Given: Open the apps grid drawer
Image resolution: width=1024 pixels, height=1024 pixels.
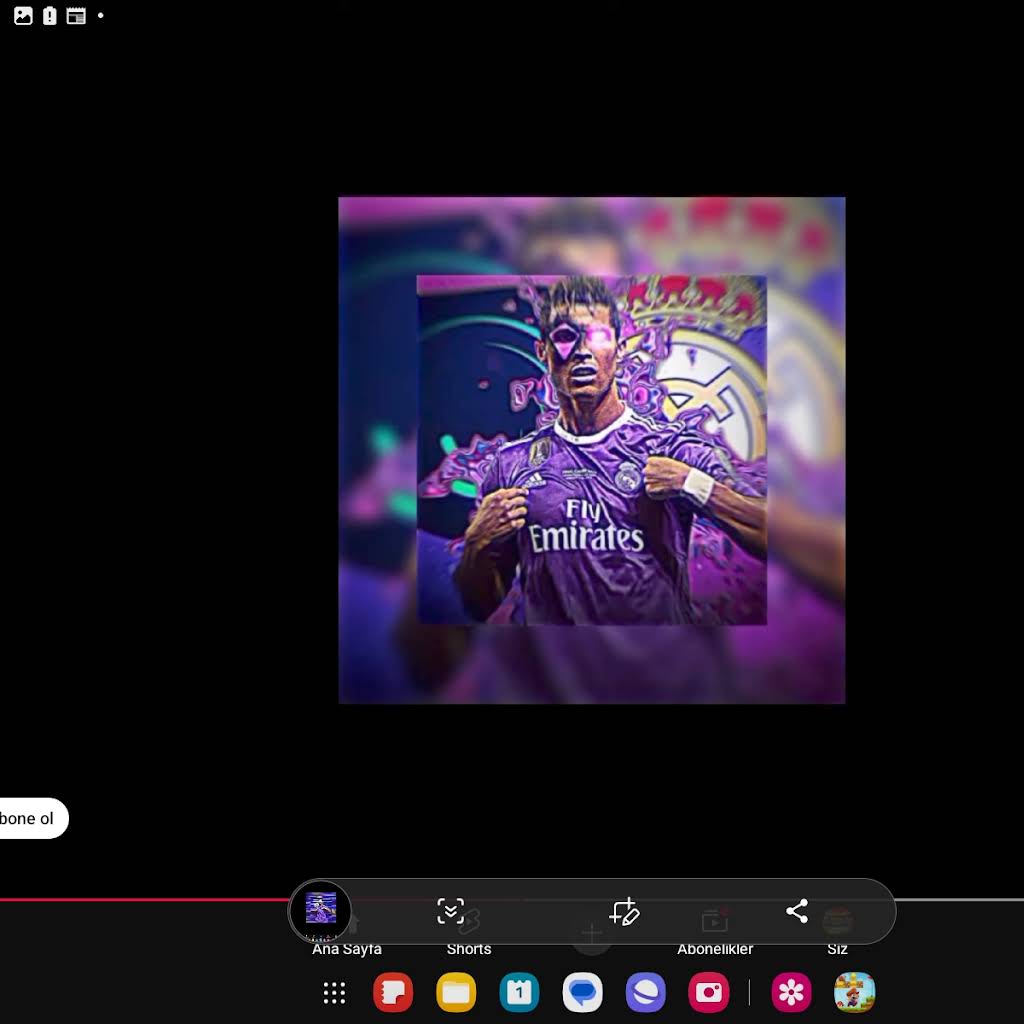Looking at the screenshot, I should (334, 993).
